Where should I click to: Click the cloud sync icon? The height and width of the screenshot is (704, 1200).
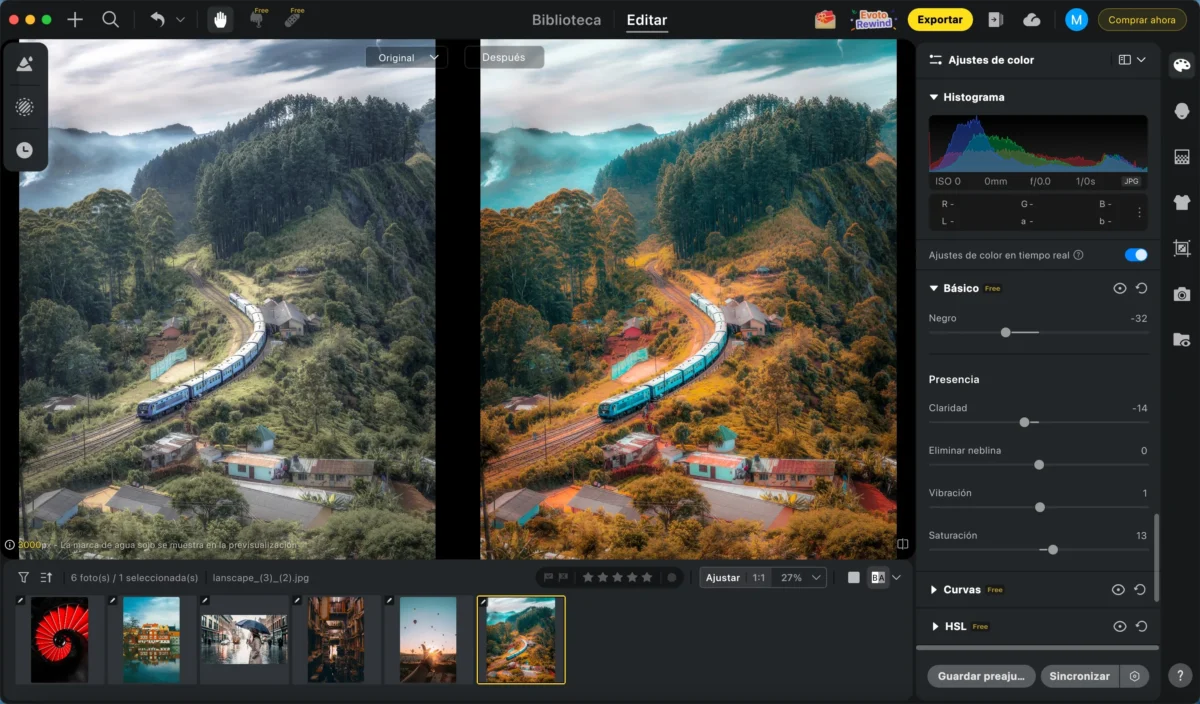[x=1032, y=20]
